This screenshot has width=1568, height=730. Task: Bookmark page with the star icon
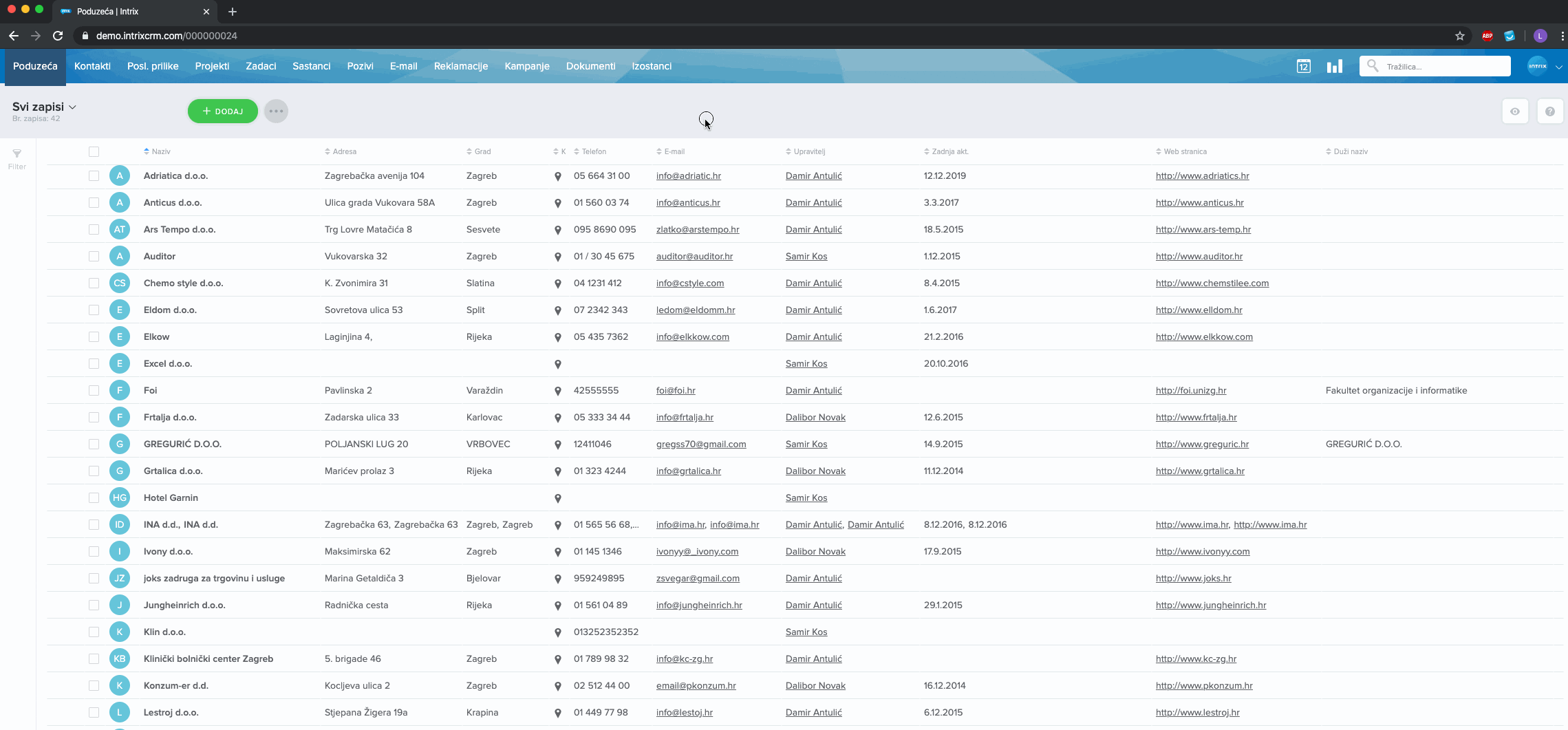click(x=1459, y=36)
